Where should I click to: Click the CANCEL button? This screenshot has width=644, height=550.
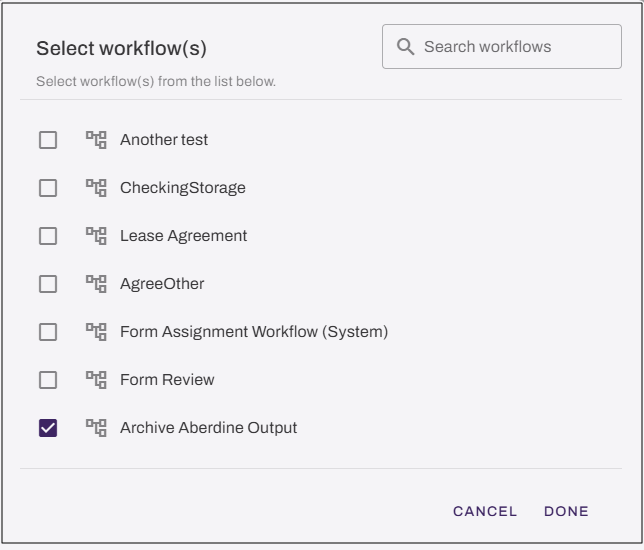485,511
